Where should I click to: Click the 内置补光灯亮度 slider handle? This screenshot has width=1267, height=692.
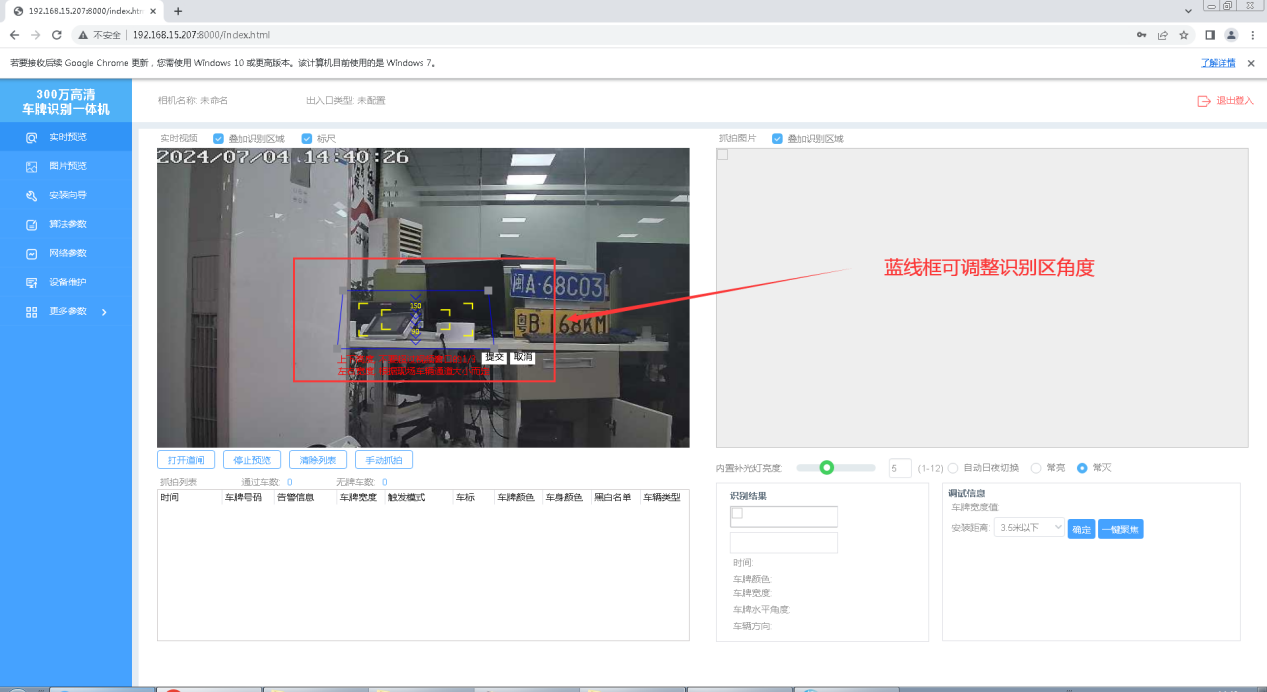coord(826,467)
